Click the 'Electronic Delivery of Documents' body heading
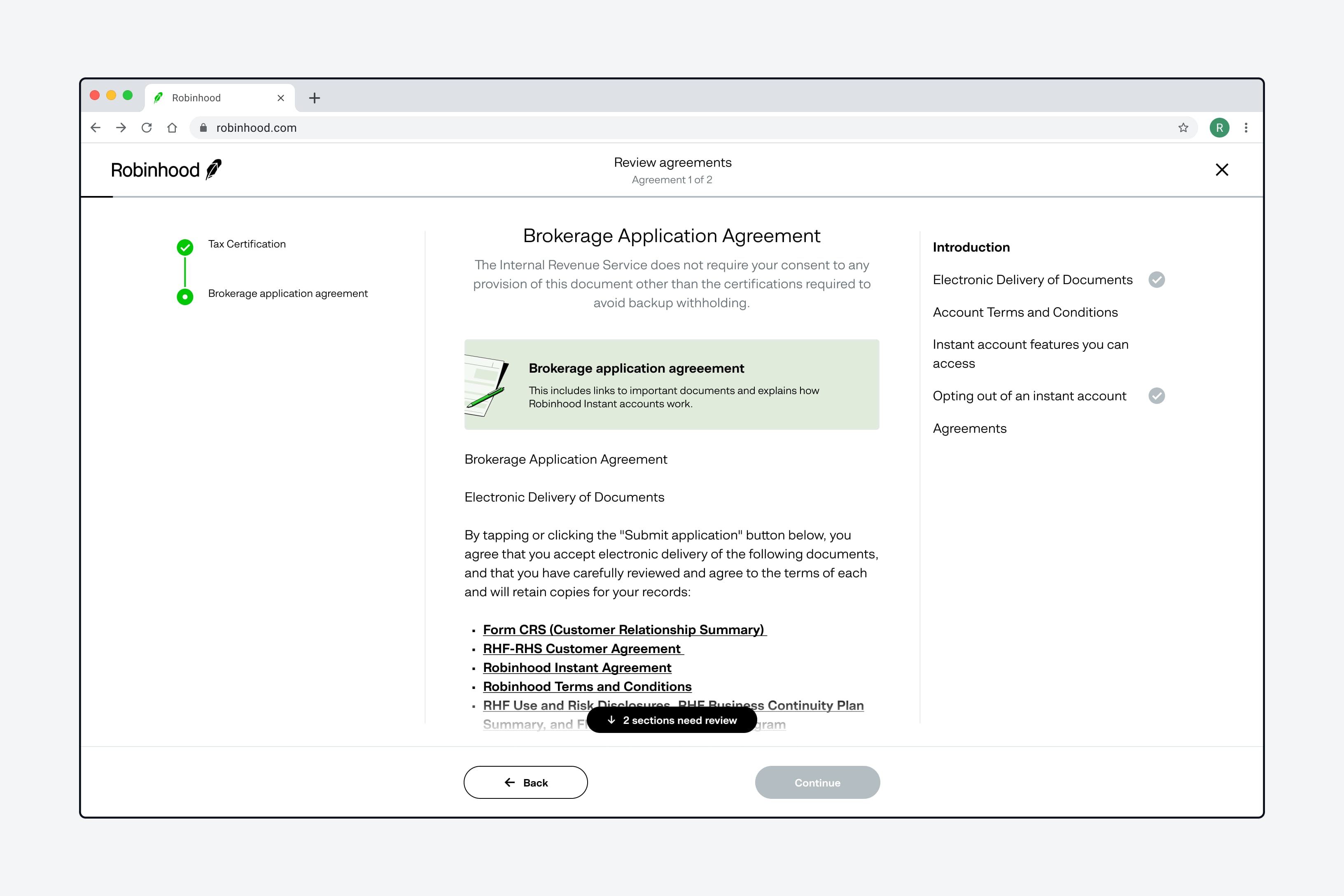The width and height of the screenshot is (1344, 896). (564, 497)
